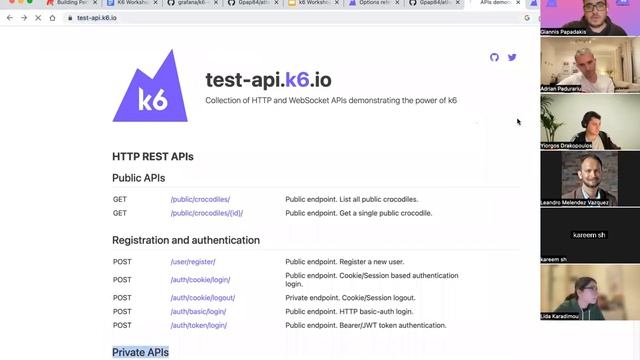Image resolution: width=640 pixels, height=360 pixels.
Task: Stop page loading with X button
Action: [x=38, y=18]
